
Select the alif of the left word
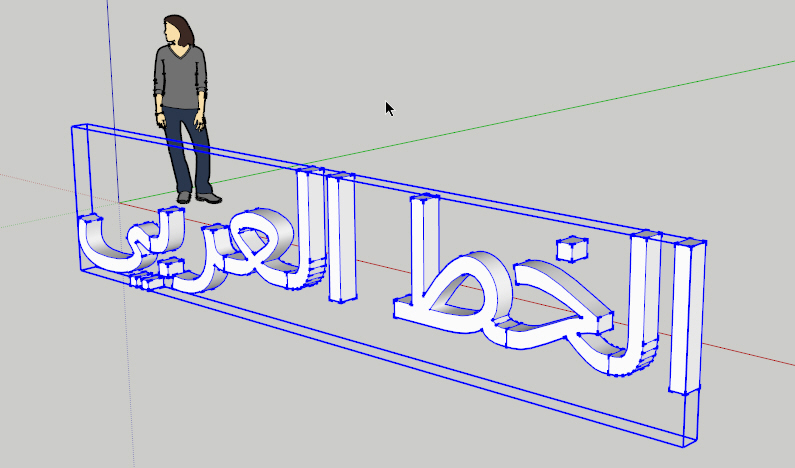[341, 237]
